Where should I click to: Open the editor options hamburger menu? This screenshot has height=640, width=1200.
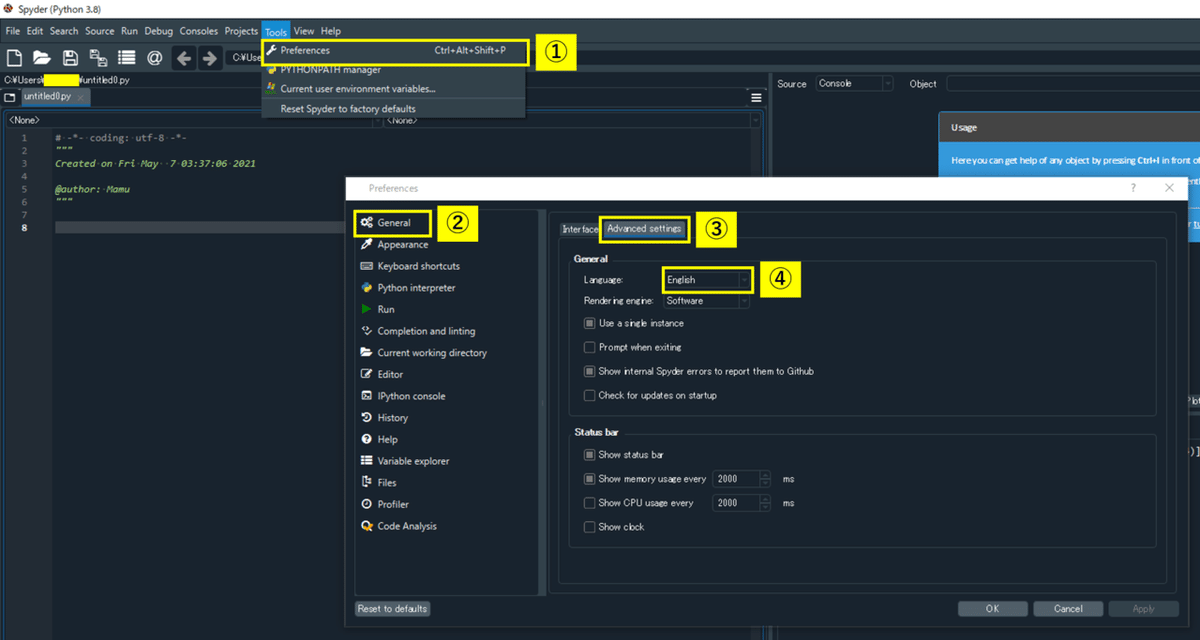point(757,98)
